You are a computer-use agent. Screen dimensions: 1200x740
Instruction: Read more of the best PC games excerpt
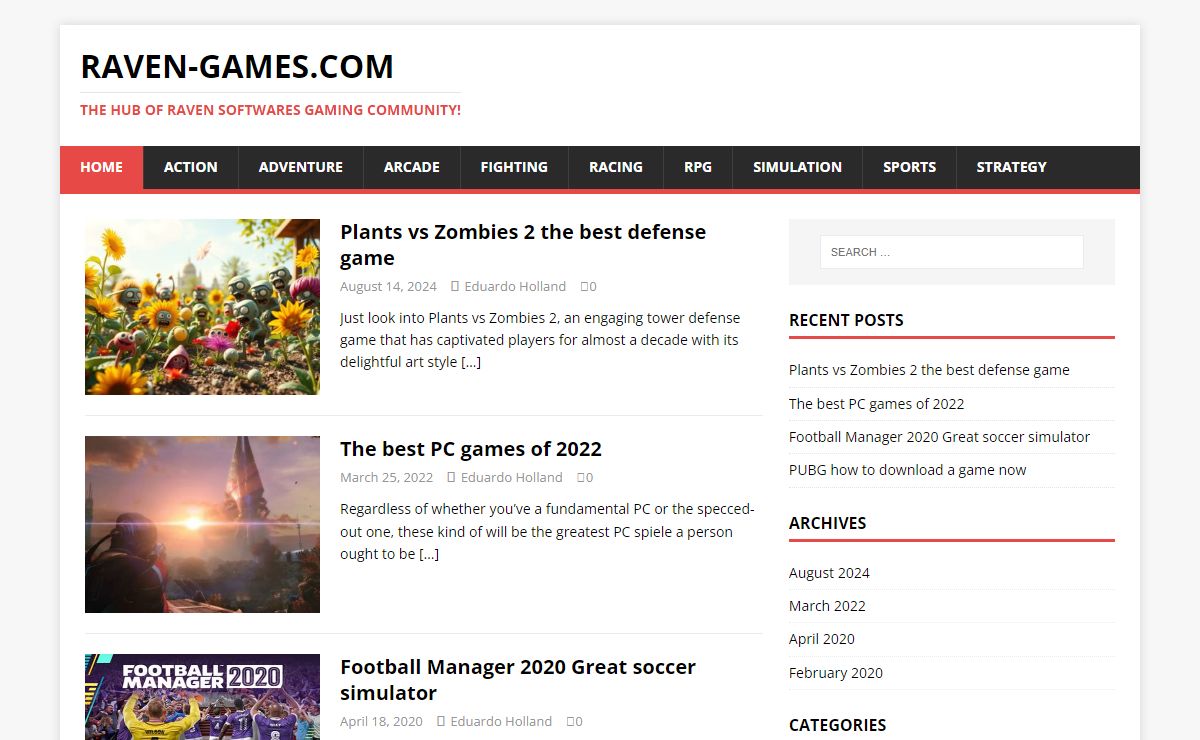click(429, 554)
